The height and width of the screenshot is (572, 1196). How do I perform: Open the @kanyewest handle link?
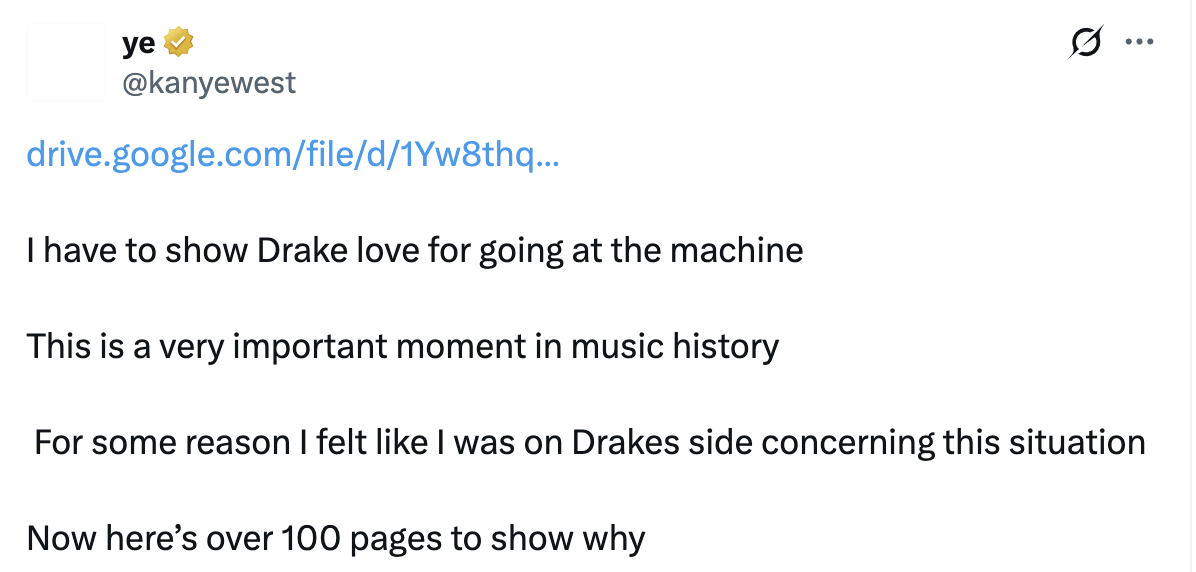(x=209, y=82)
